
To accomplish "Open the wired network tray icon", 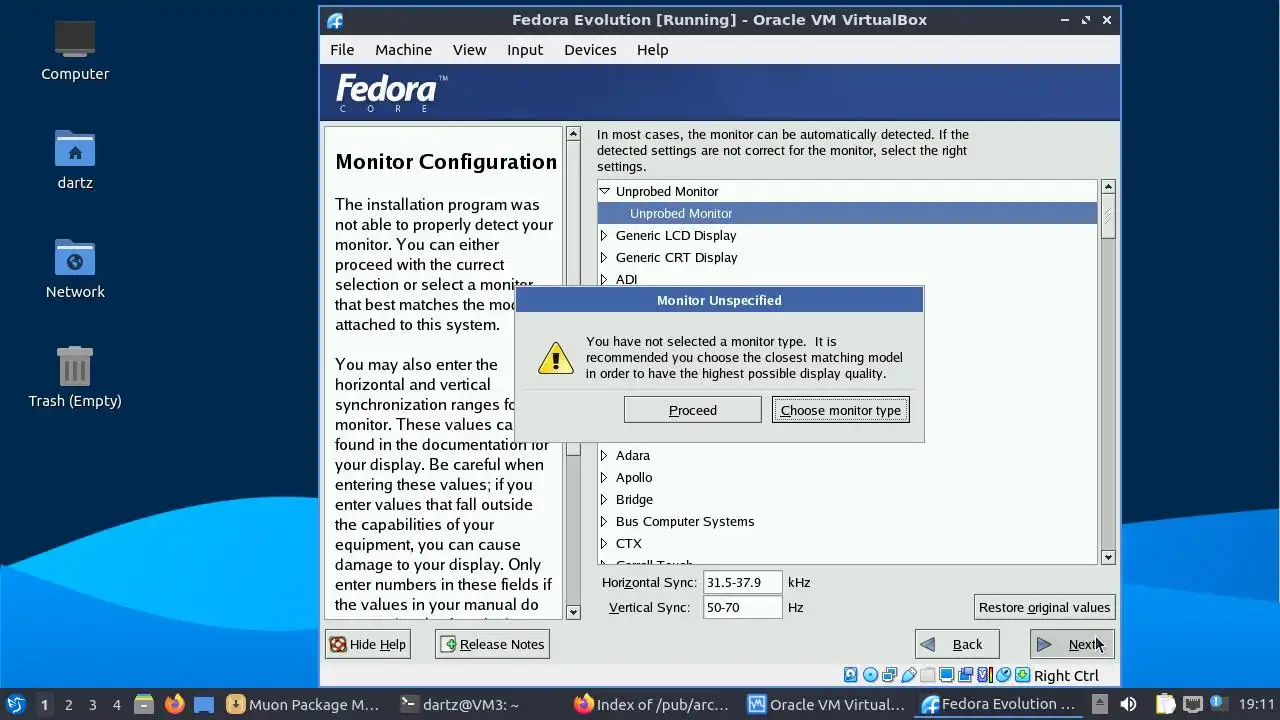I will pos(1192,704).
